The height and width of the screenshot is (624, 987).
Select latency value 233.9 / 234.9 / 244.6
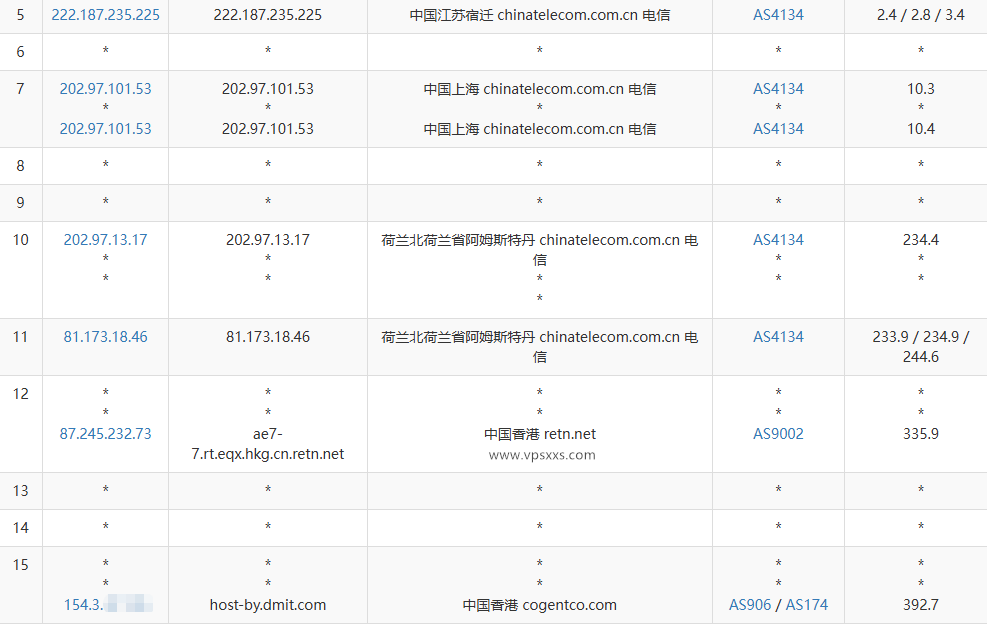pos(920,347)
